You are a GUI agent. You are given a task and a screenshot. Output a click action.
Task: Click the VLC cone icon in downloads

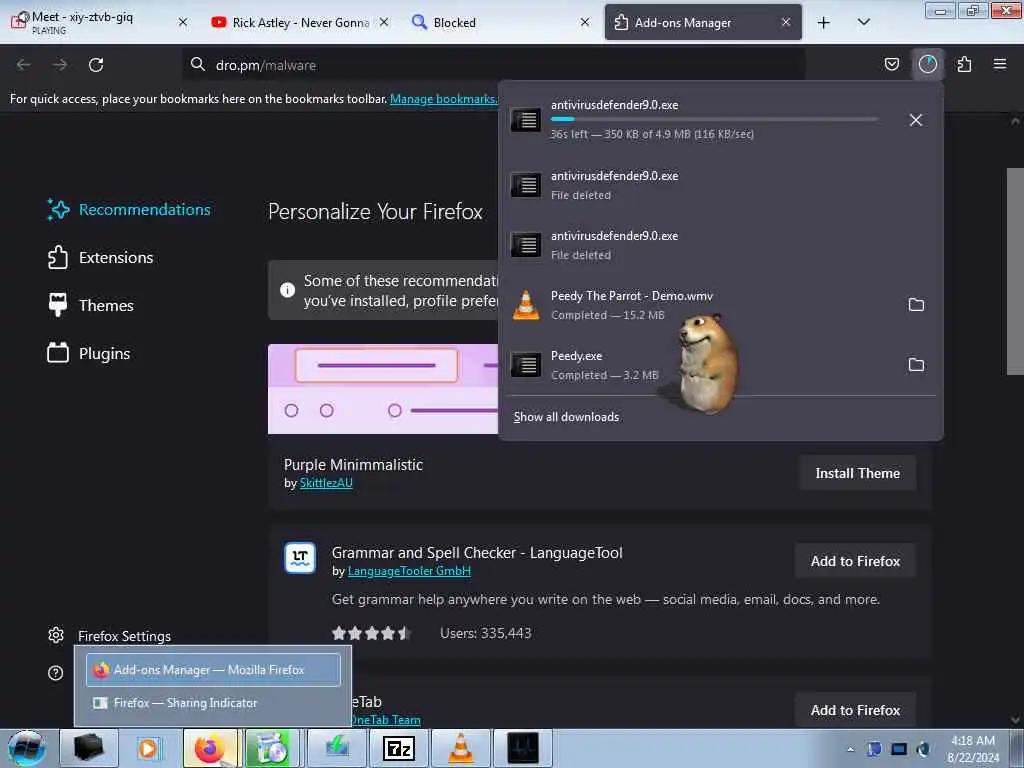(526, 305)
